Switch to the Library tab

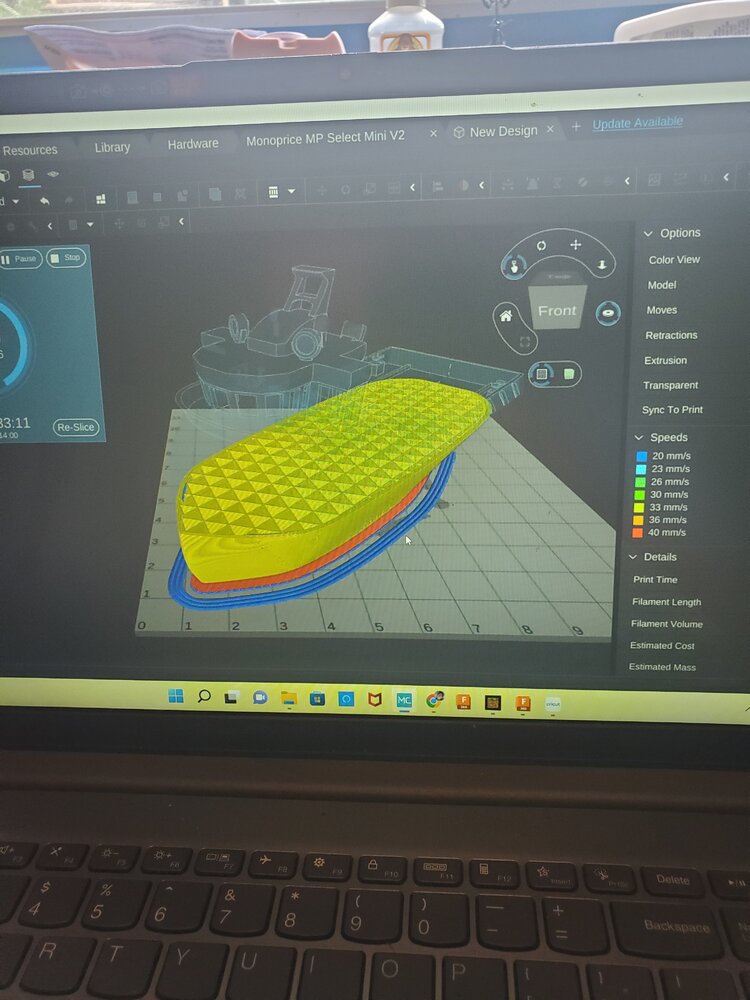pyautogui.click(x=112, y=147)
